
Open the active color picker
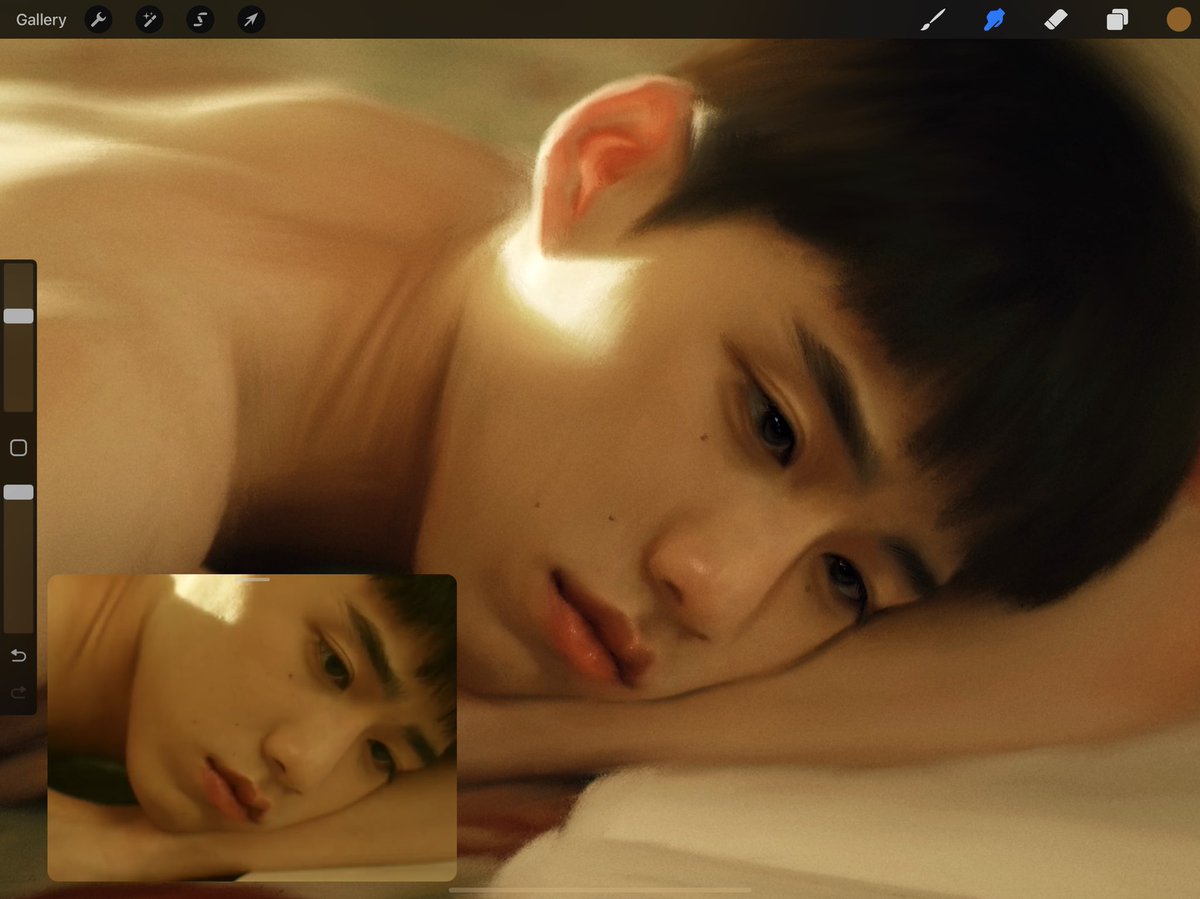[1178, 19]
